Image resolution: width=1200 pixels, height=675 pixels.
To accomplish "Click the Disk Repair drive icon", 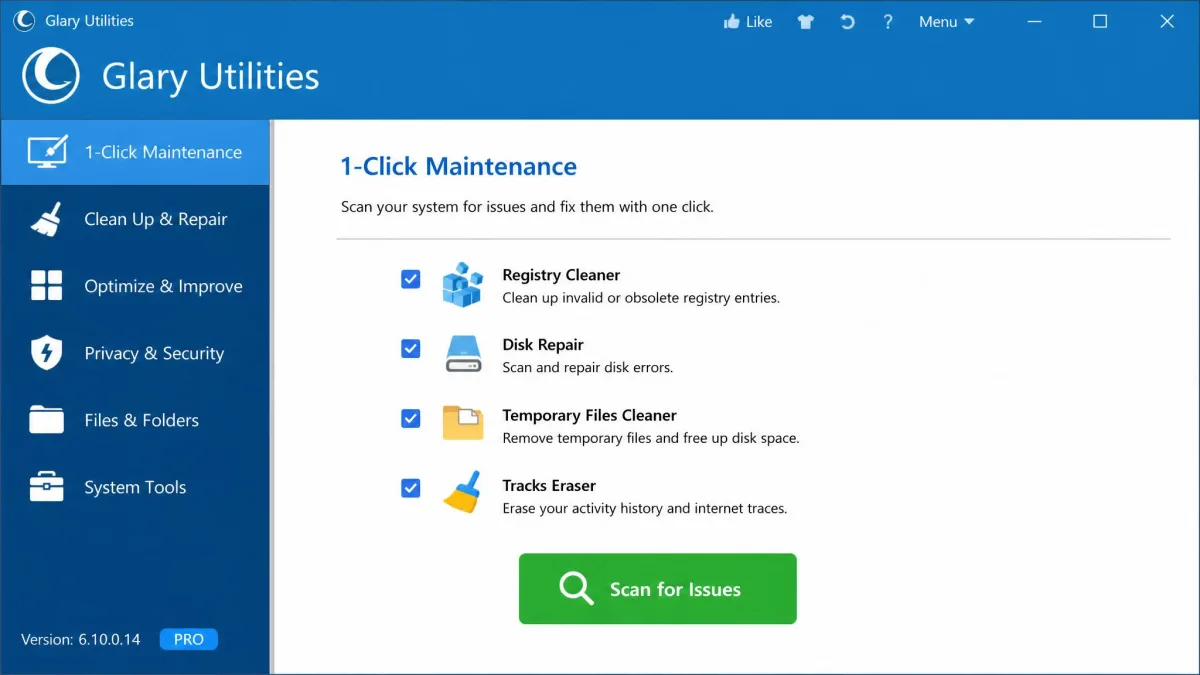I will click(x=463, y=354).
